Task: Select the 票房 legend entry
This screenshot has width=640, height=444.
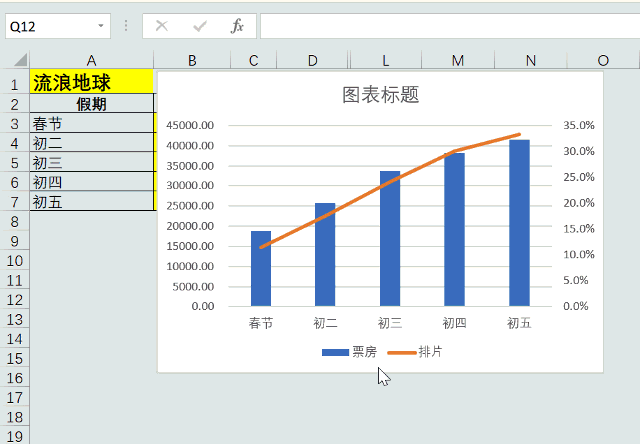Action: click(349, 352)
